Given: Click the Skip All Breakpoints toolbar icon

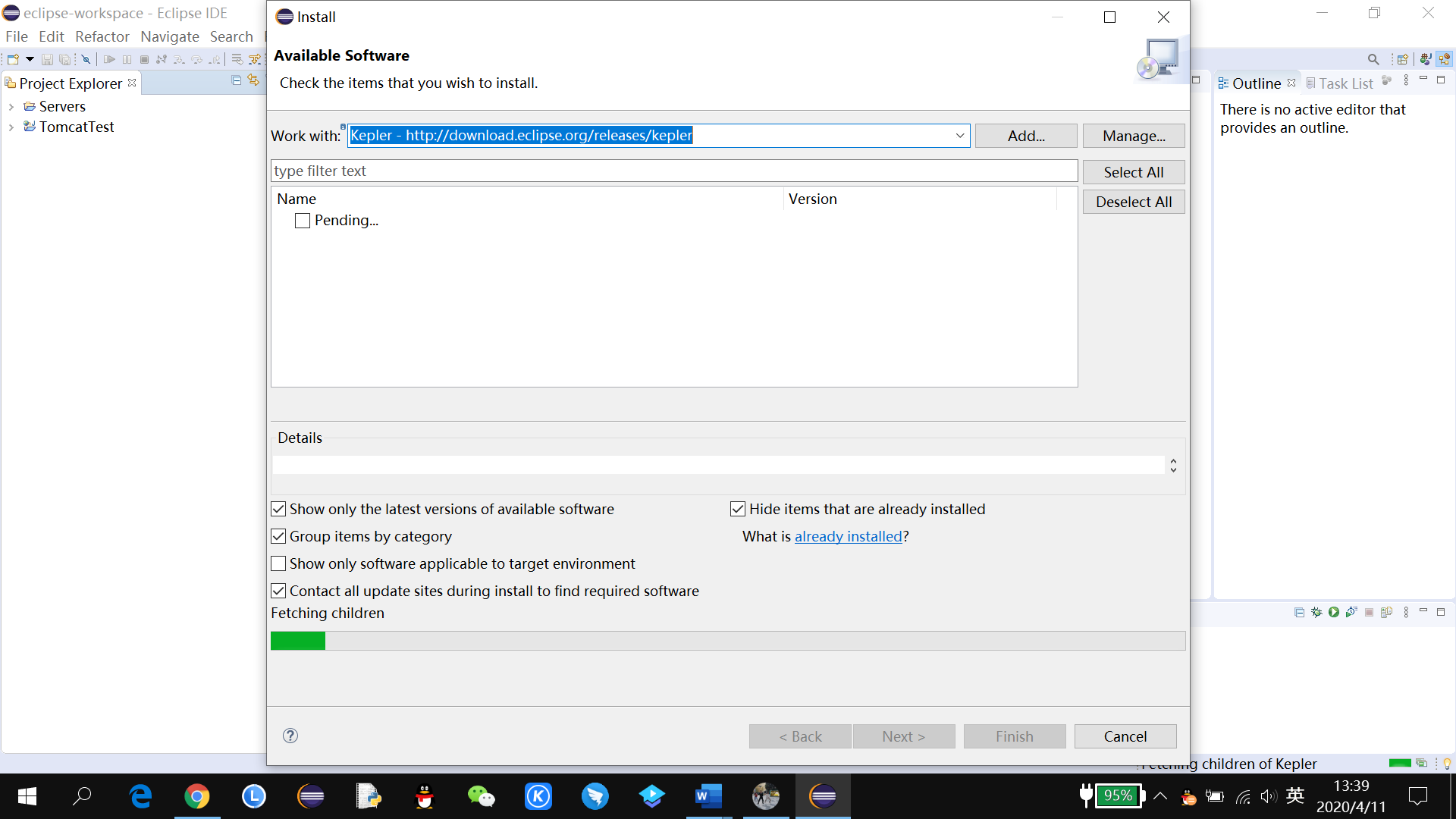Looking at the screenshot, I should click(x=86, y=58).
